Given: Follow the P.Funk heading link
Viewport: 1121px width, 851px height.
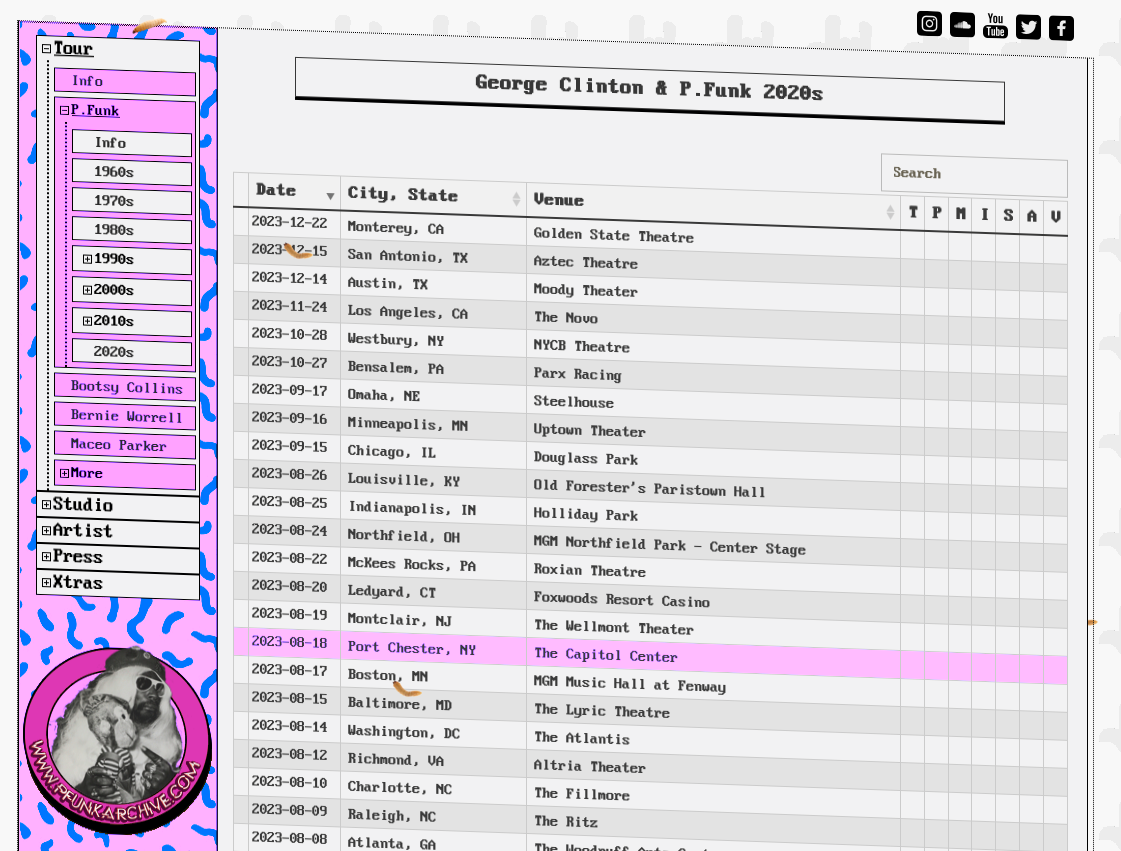Looking at the screenshot, I should click(x=95, y=110).
